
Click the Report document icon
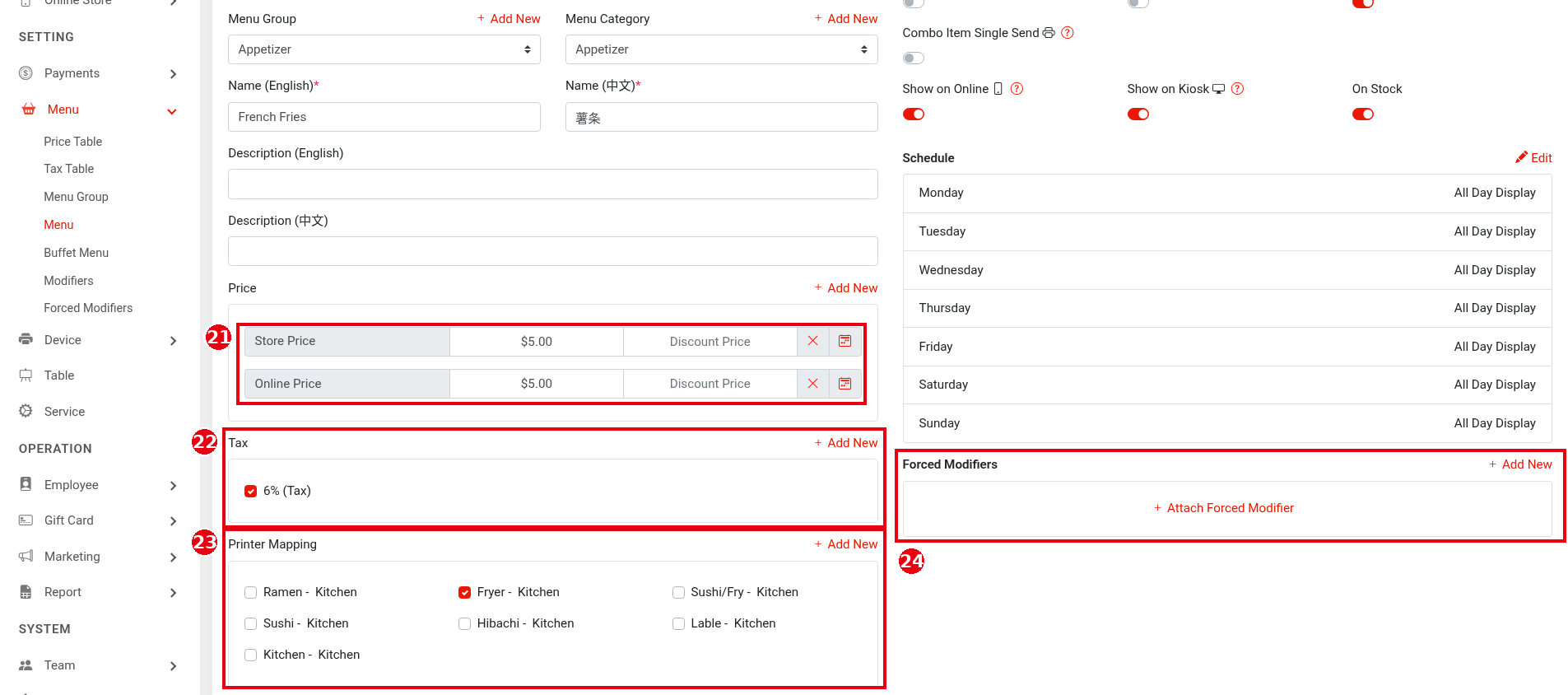(x=26, y=592)
